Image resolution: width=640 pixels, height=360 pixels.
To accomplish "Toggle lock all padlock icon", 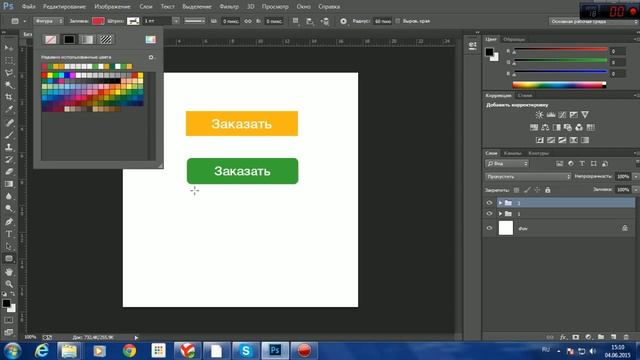I will coord(548,190).
